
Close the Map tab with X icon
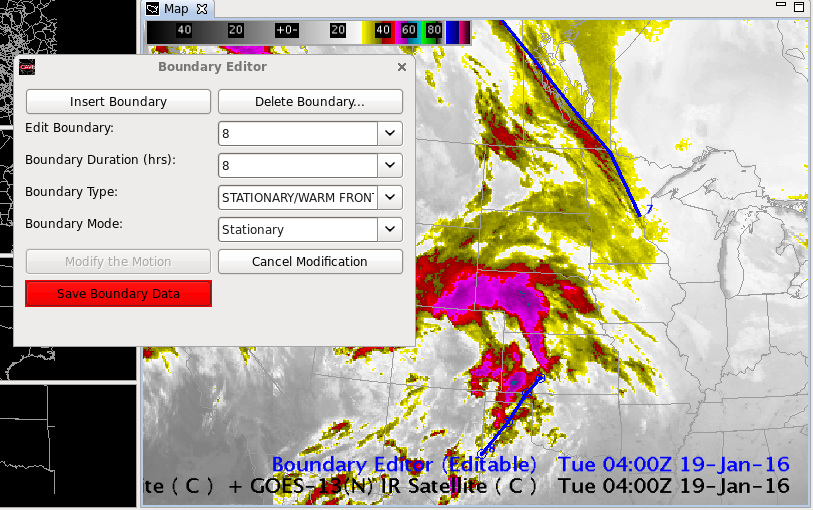[202, 9]
